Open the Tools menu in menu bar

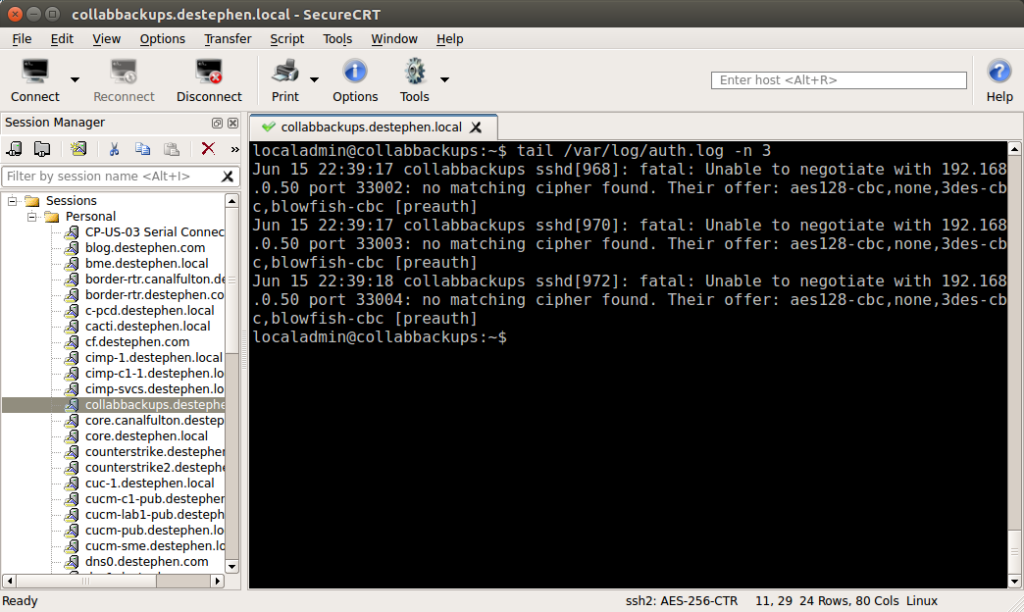(337, 39)
